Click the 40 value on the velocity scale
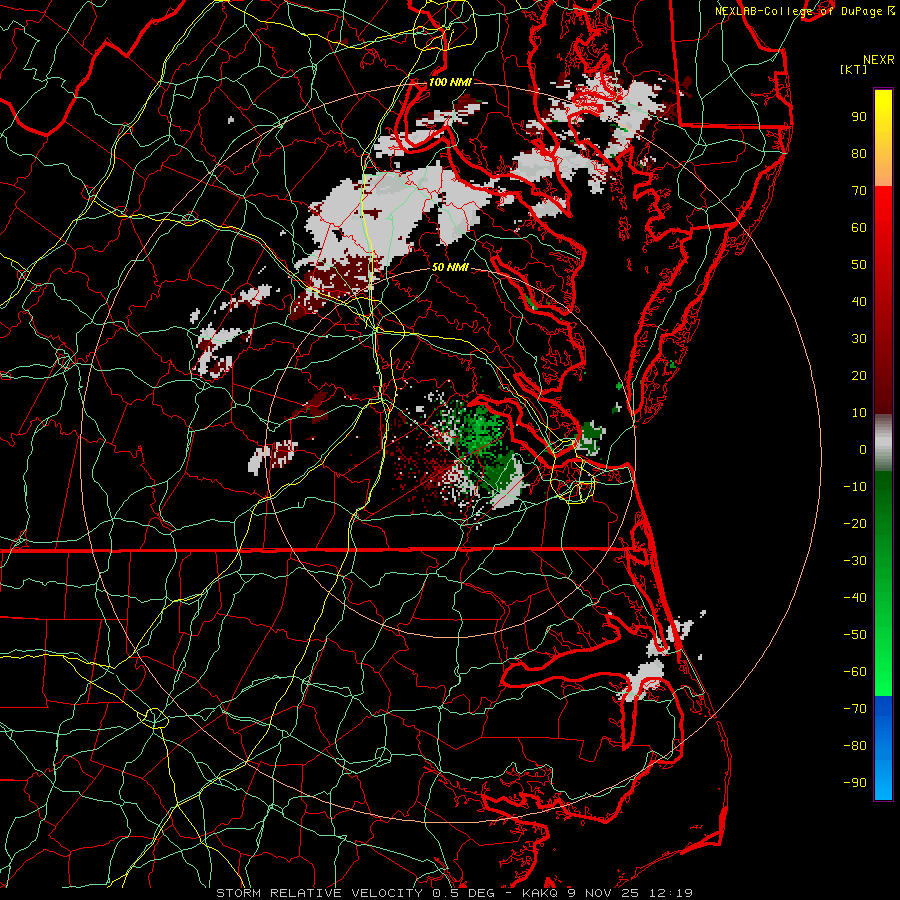The image size is (900, 900). (x=859, y=301)
